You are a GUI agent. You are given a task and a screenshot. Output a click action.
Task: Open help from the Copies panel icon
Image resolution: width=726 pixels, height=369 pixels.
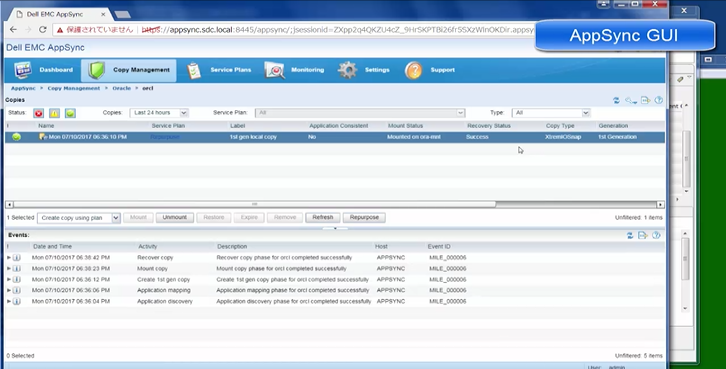pos(658,100)
